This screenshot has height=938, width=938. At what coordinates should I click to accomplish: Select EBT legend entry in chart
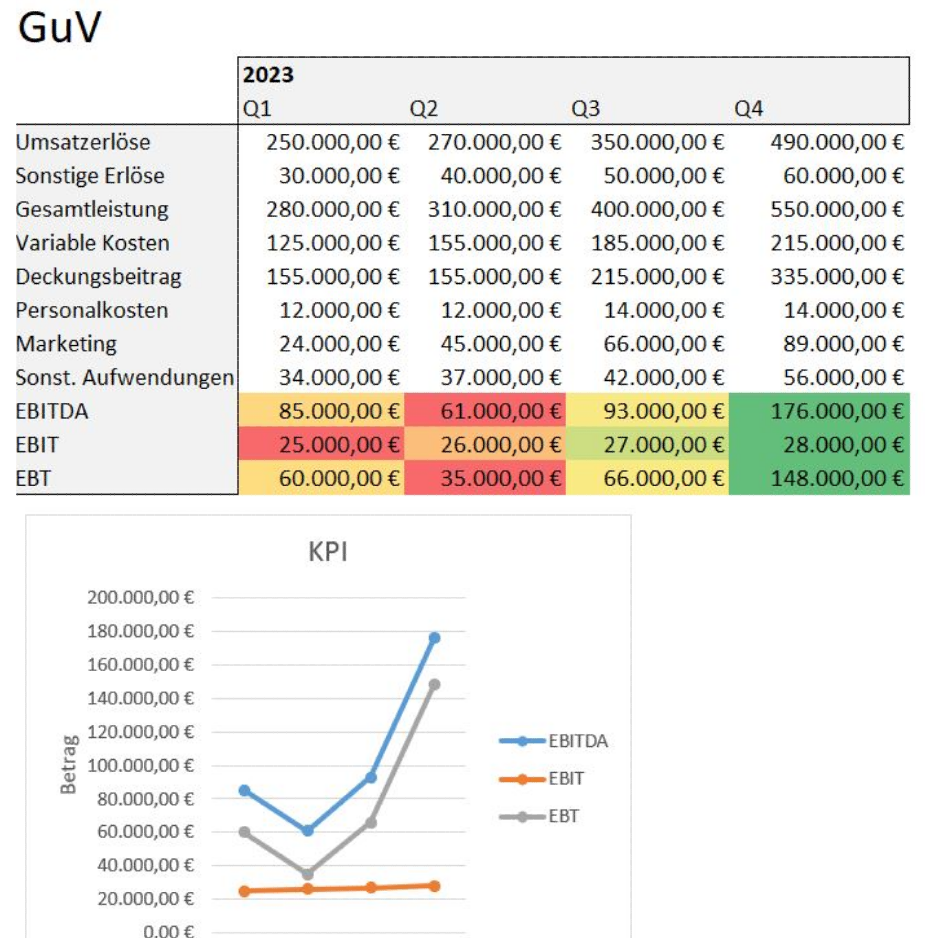click(x=539, y=817)
